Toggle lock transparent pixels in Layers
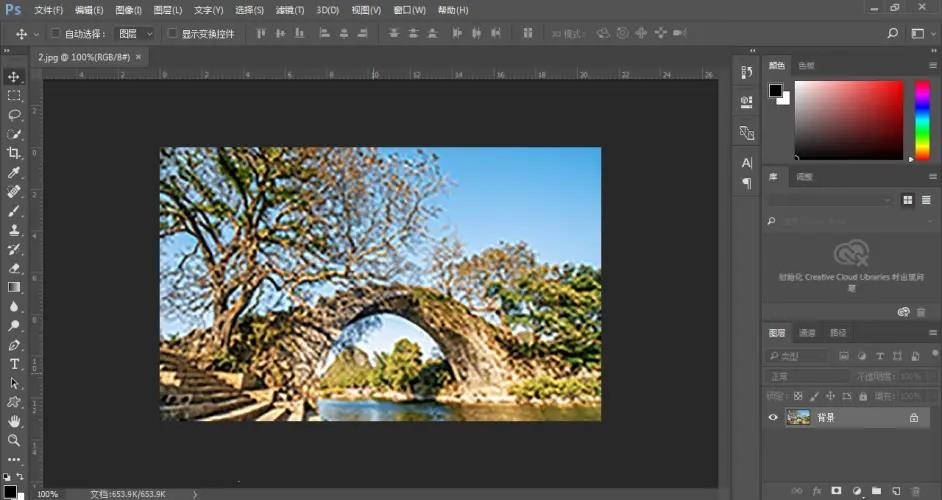The image size is (942, 500). click(798, 396)
